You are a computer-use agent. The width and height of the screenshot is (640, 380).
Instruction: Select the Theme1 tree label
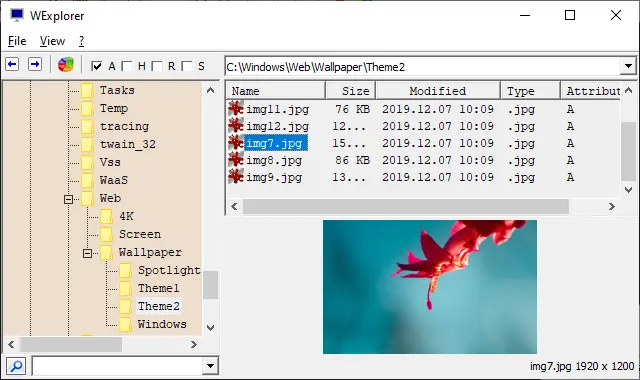[x=158, y=288]
